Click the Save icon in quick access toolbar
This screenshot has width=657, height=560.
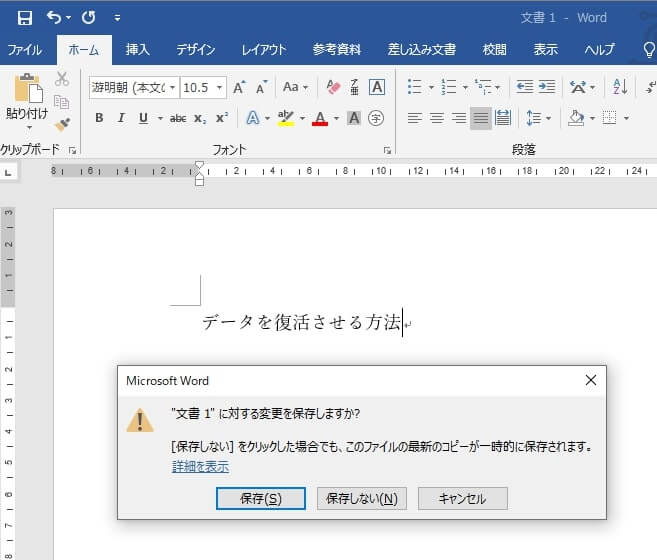point(25,18)
